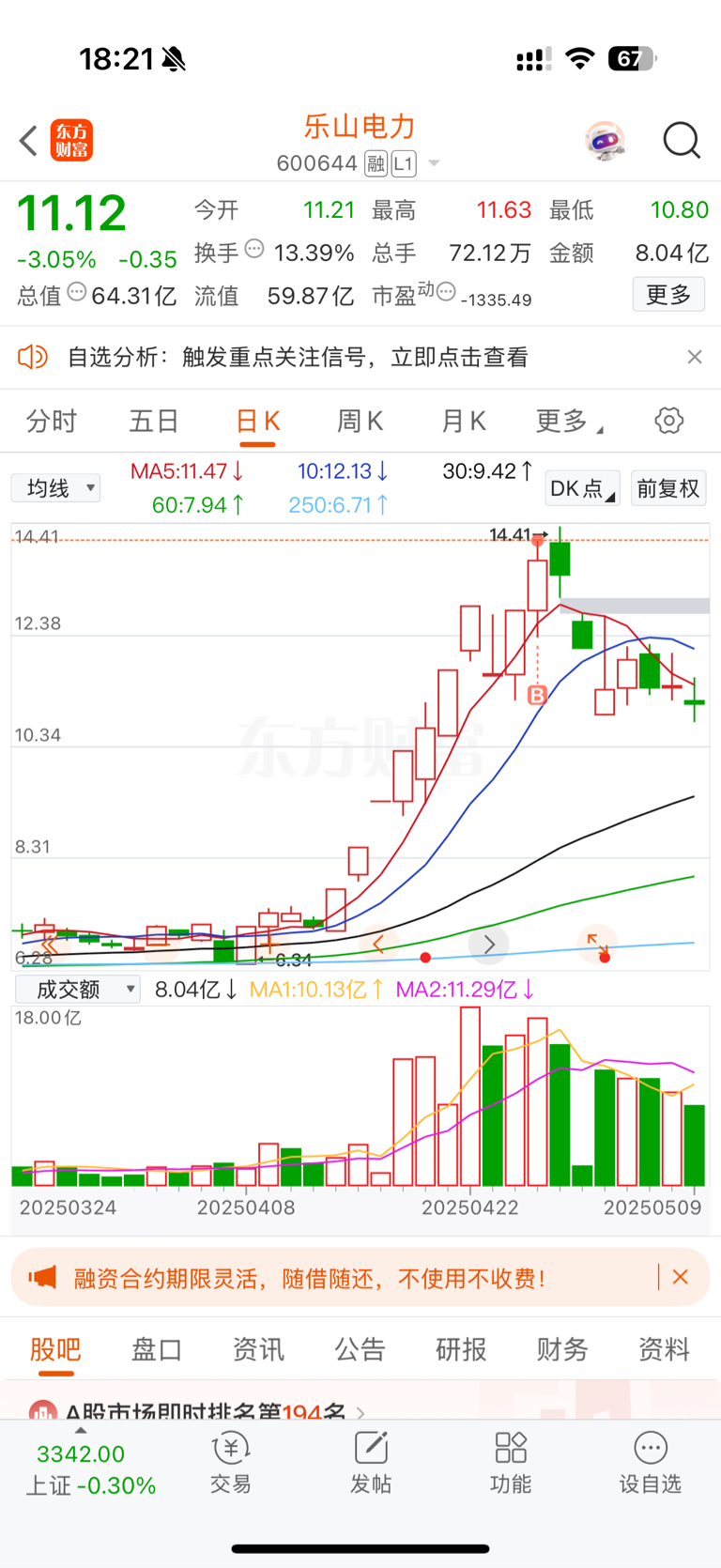This screenshot has width=721, height=1568.
Task: Select the 股吧 tab
Action: [55, 1350]
